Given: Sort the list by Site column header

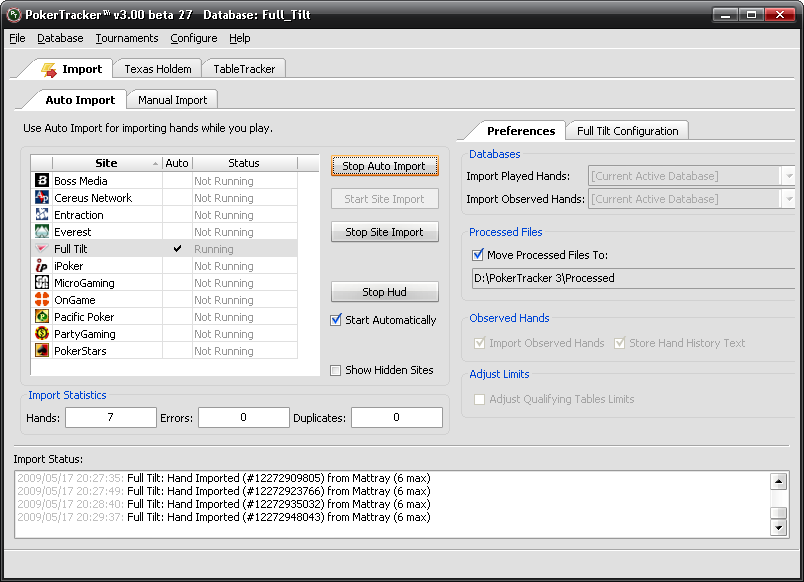Looking at the screenshot, I should pyautogui.click(x=106, y=163).
